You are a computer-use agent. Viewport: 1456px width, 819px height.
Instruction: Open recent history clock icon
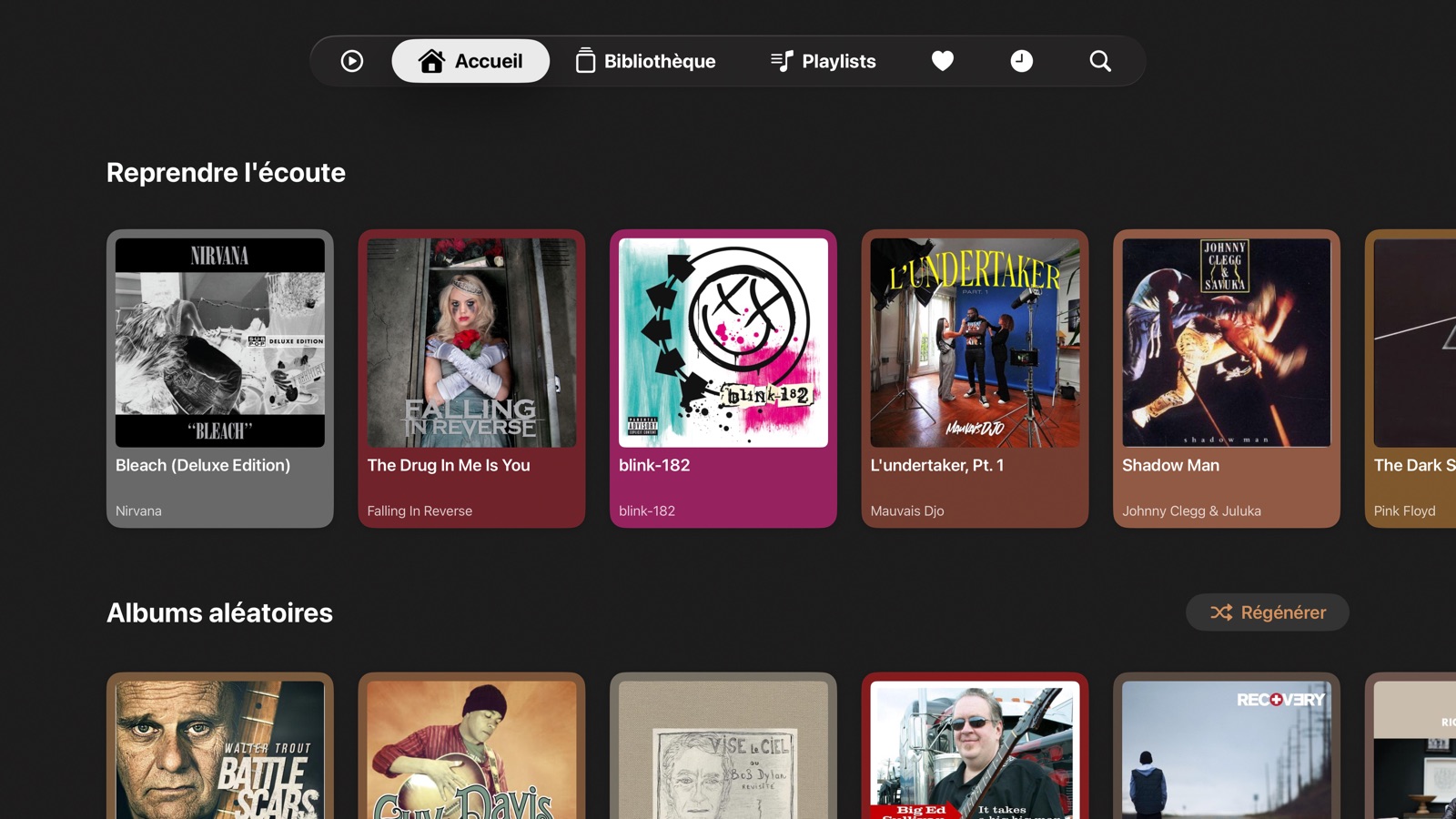tap(1022, 61)
